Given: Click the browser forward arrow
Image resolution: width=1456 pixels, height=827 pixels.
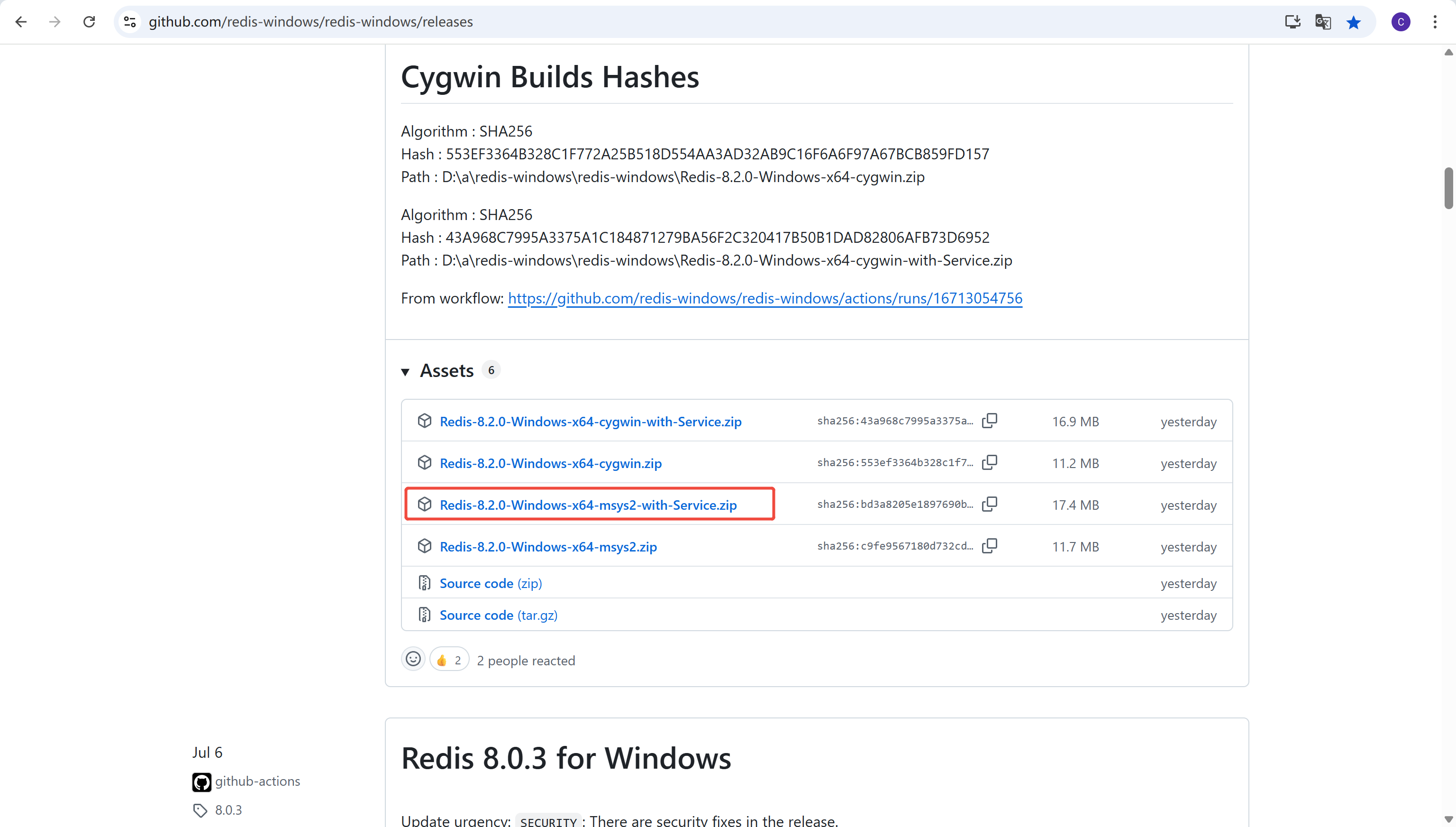Looking at the screenshot, I should tap(55, 22).
